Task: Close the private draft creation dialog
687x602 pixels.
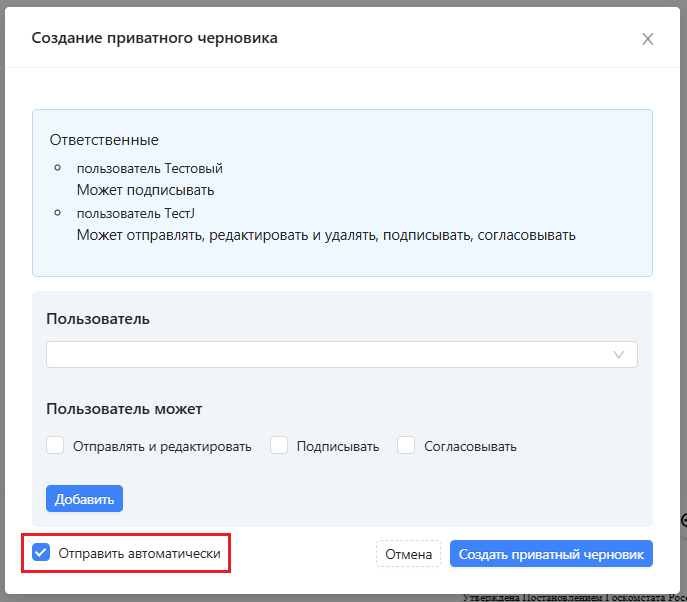Action: 647,39
